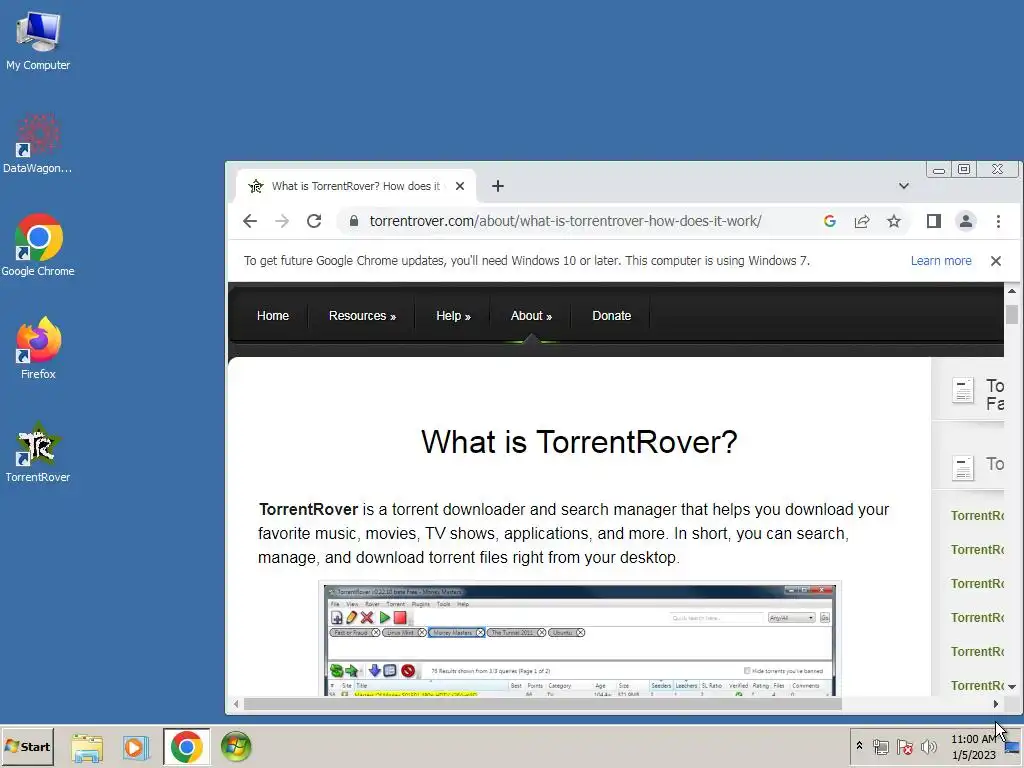This screenshot has height=768, width=1024.
Task: Launch Google Chrome desktop shortcut
Action: click(38, 246)
